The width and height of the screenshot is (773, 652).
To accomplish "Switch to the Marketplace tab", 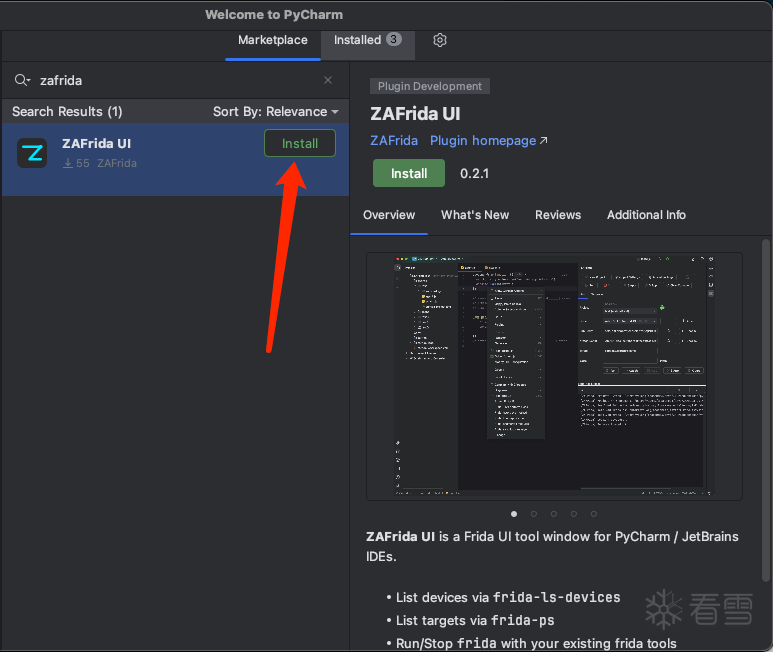I will (x=272, y=40).
